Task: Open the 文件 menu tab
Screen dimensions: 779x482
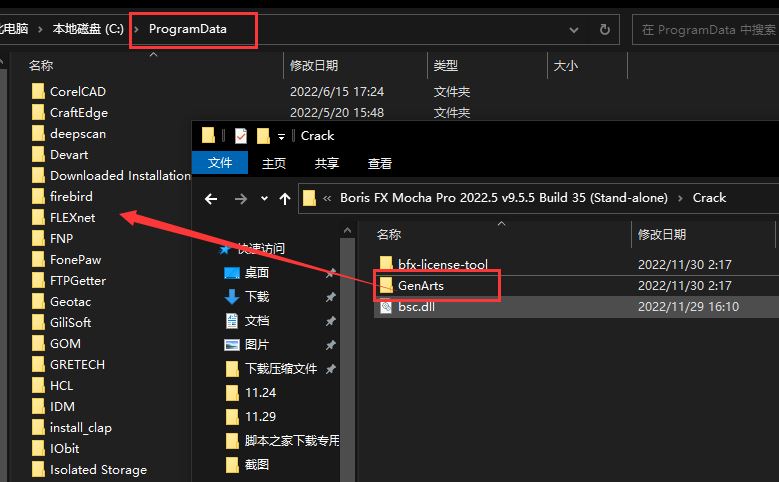Action: tap(220, 163)
